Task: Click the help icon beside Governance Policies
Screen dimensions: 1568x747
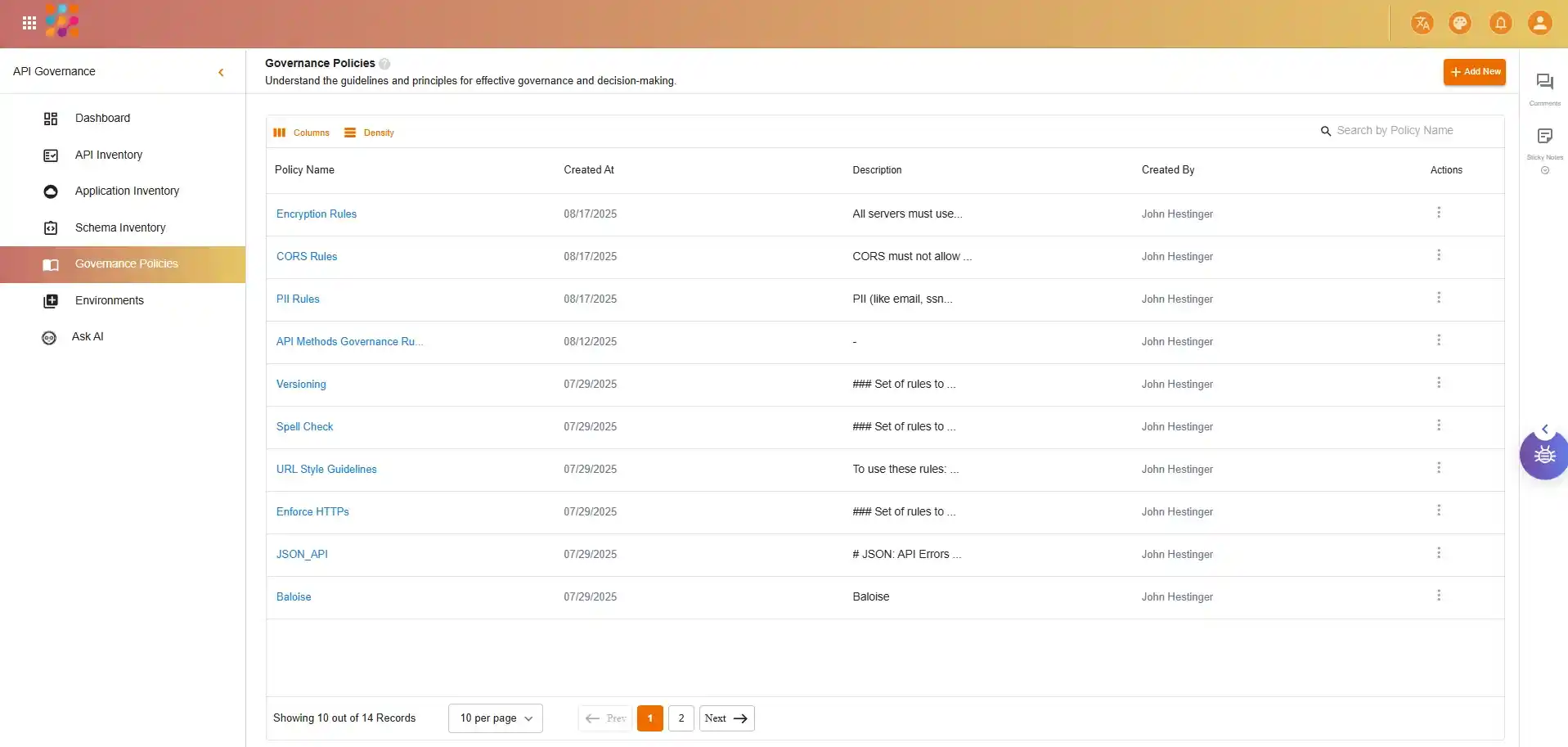Action: 384,64
